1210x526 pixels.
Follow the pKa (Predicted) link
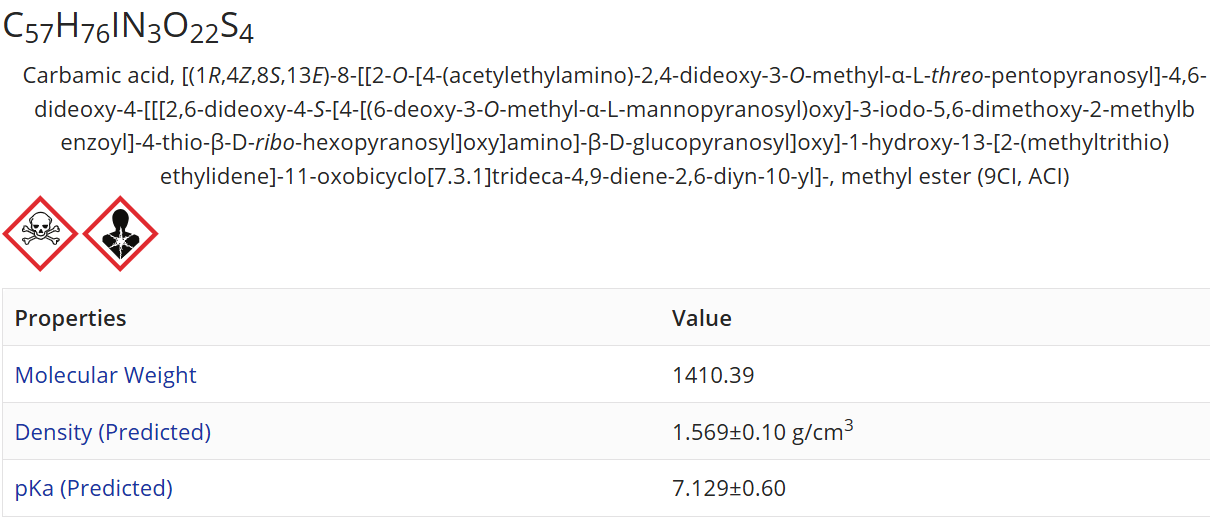pyautogui.click(x=93, y=488)
